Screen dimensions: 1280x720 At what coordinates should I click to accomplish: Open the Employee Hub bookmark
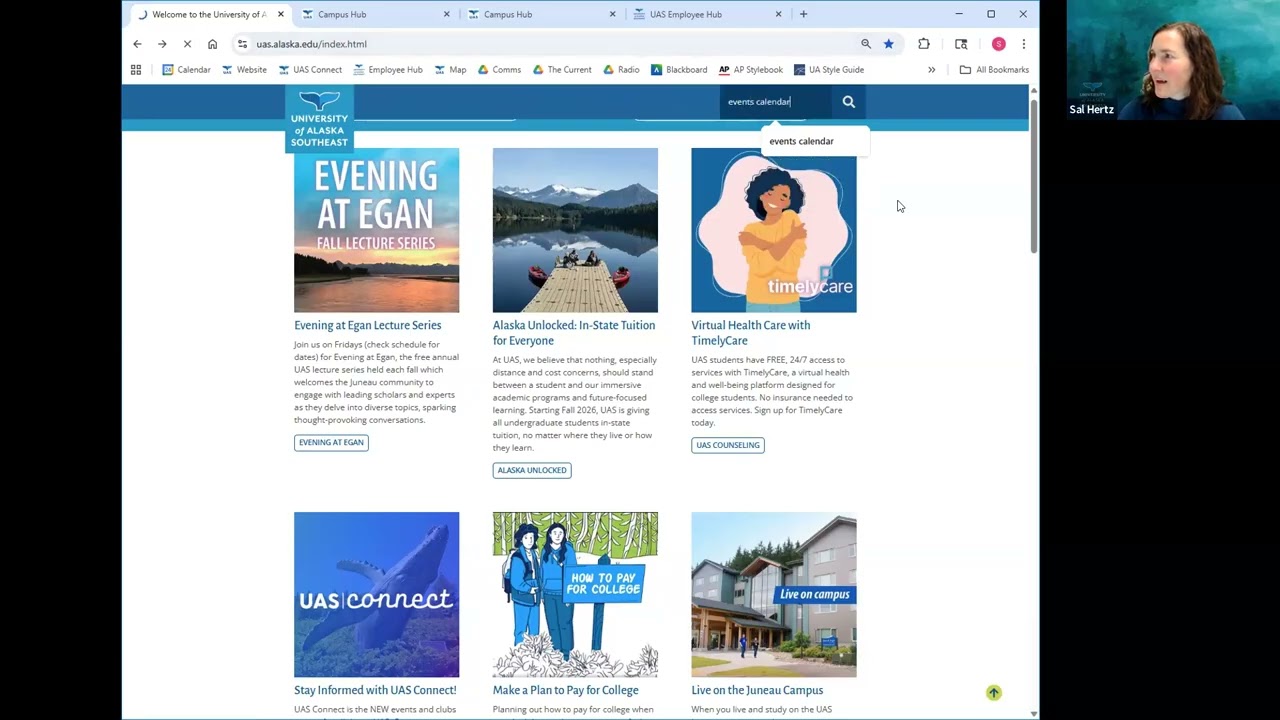point(388,70)
